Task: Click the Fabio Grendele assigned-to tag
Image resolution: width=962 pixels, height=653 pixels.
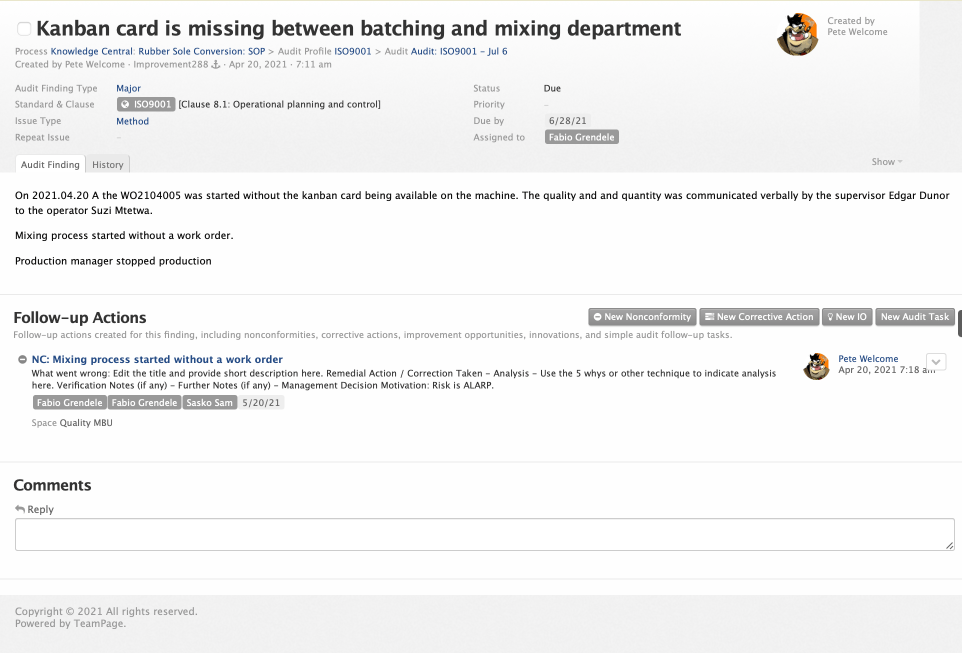Action: pos(581,137)
